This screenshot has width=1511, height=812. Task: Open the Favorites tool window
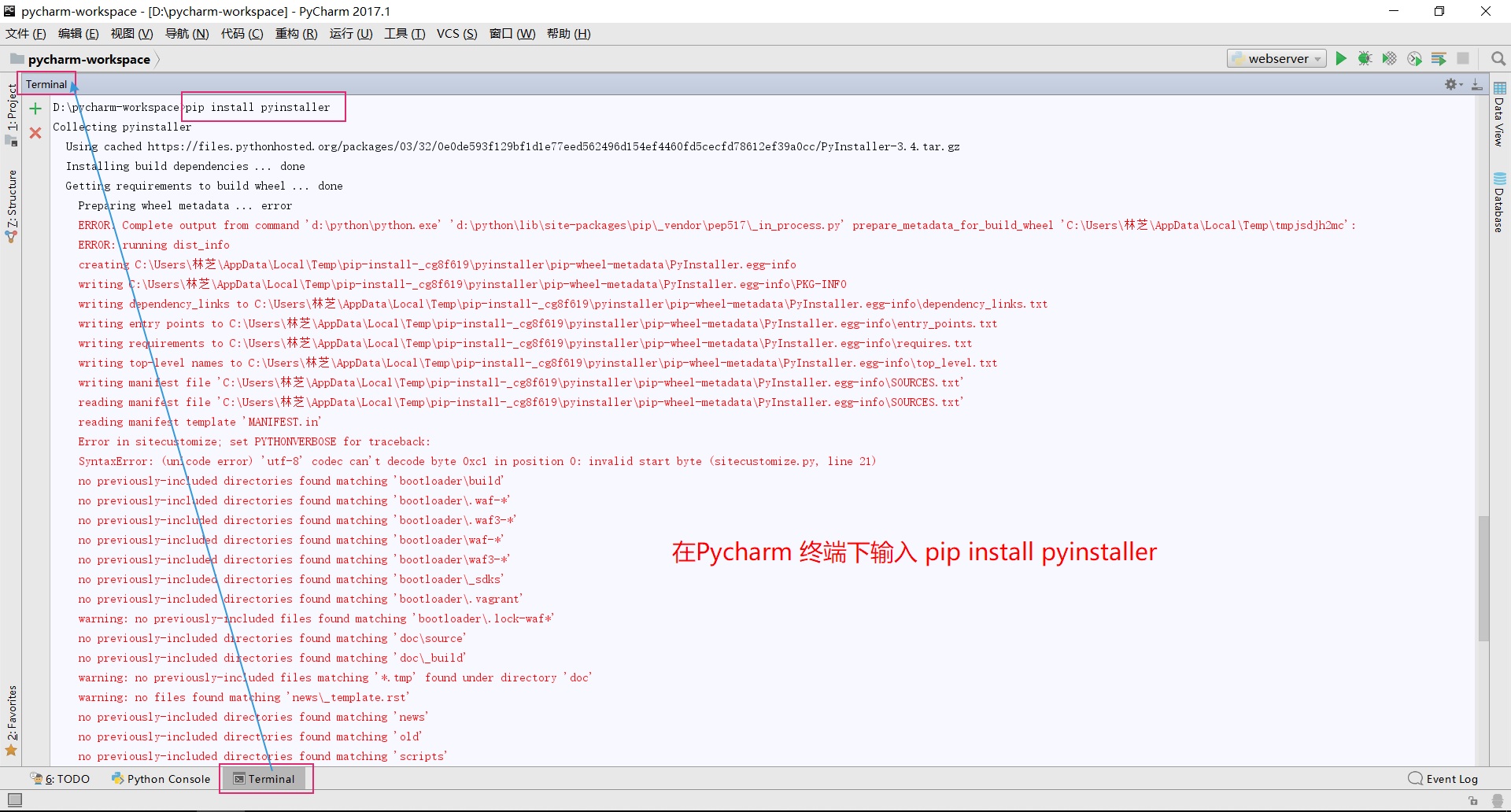[x=11, y=720]
